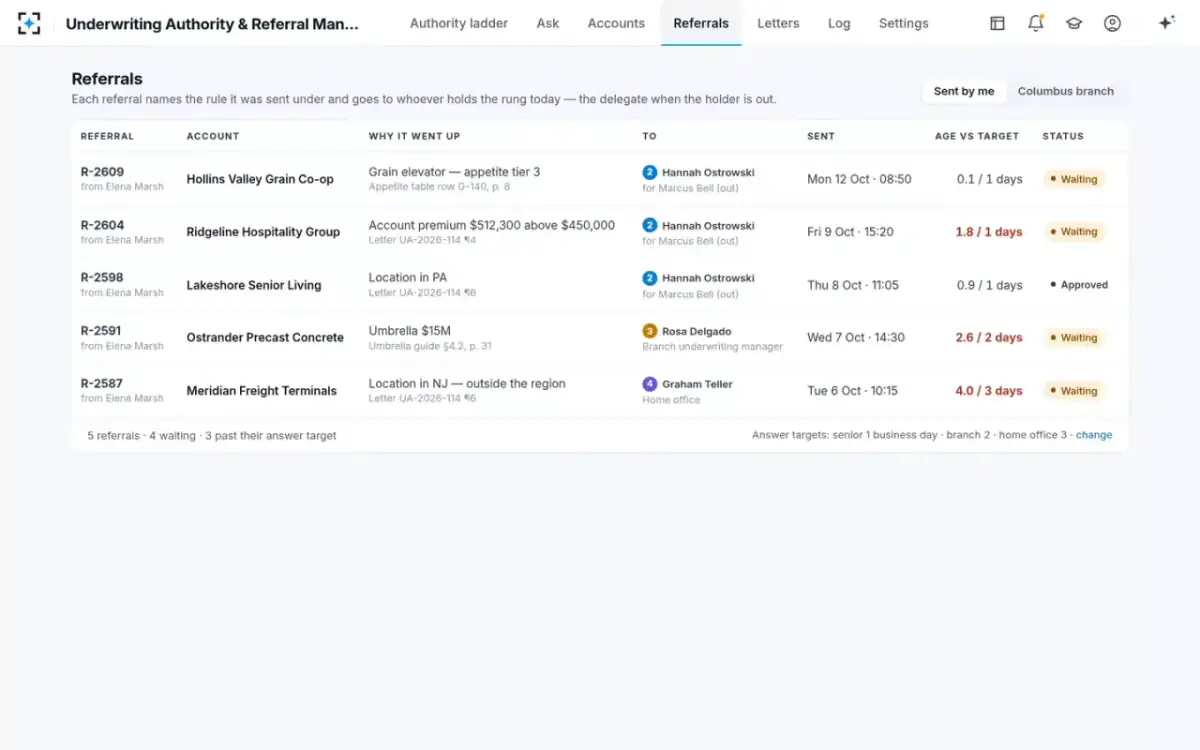Screen dimensions: 1200x750
Task: Switch to Authority ladder tab
Action: click(x=459, y=23)
